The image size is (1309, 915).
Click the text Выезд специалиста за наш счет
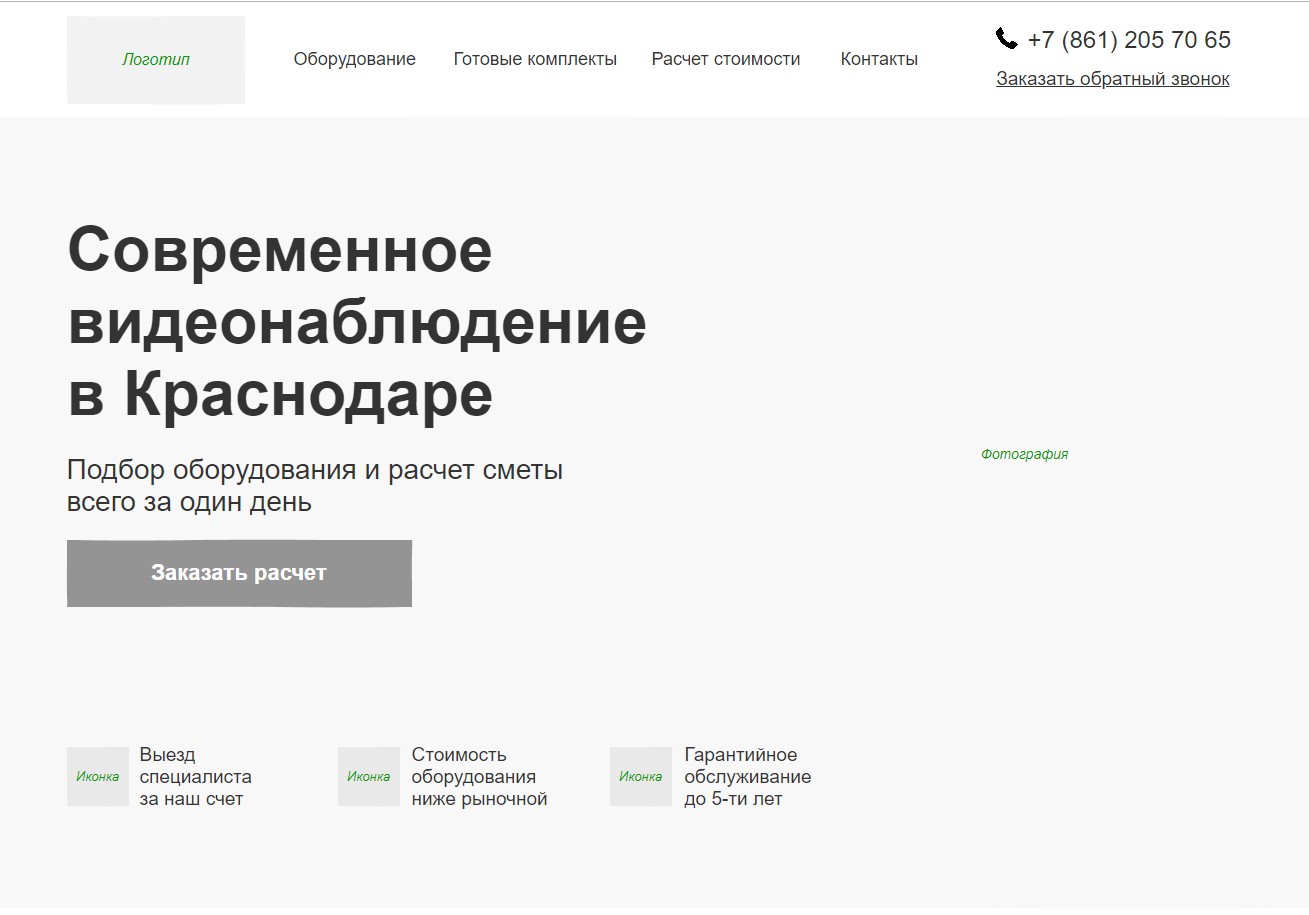point(196,777)
